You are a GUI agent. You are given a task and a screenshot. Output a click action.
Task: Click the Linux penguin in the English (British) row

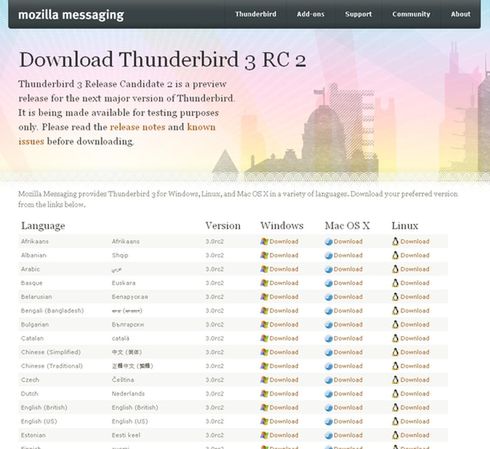pos(395,407)
